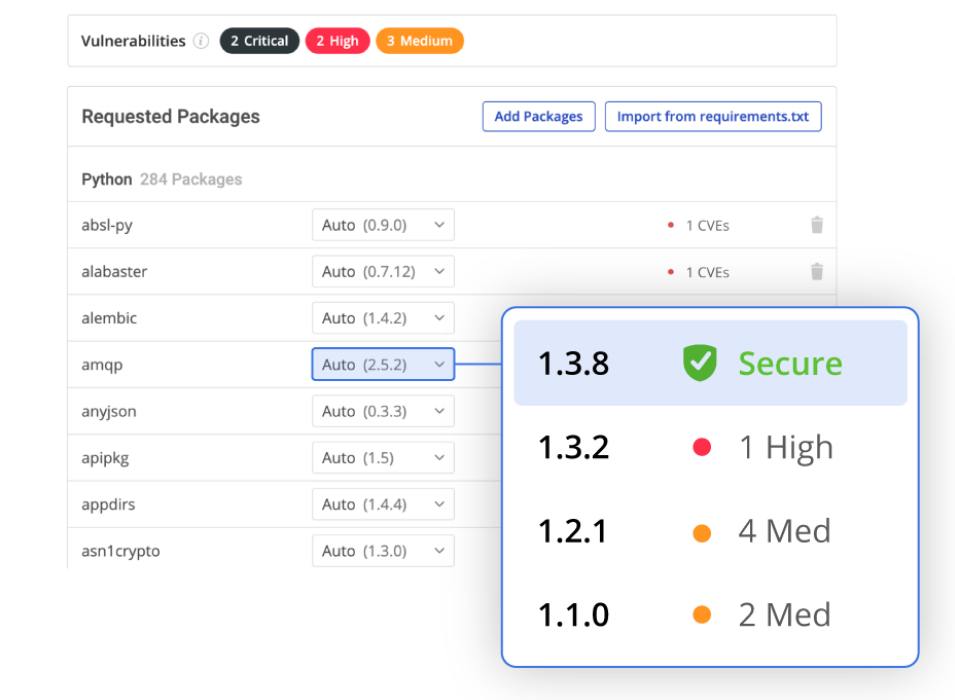The width and height of the screenshot is (955, 700).
Task: Delete alabaster using its trash icon
Action: [817, 271]
